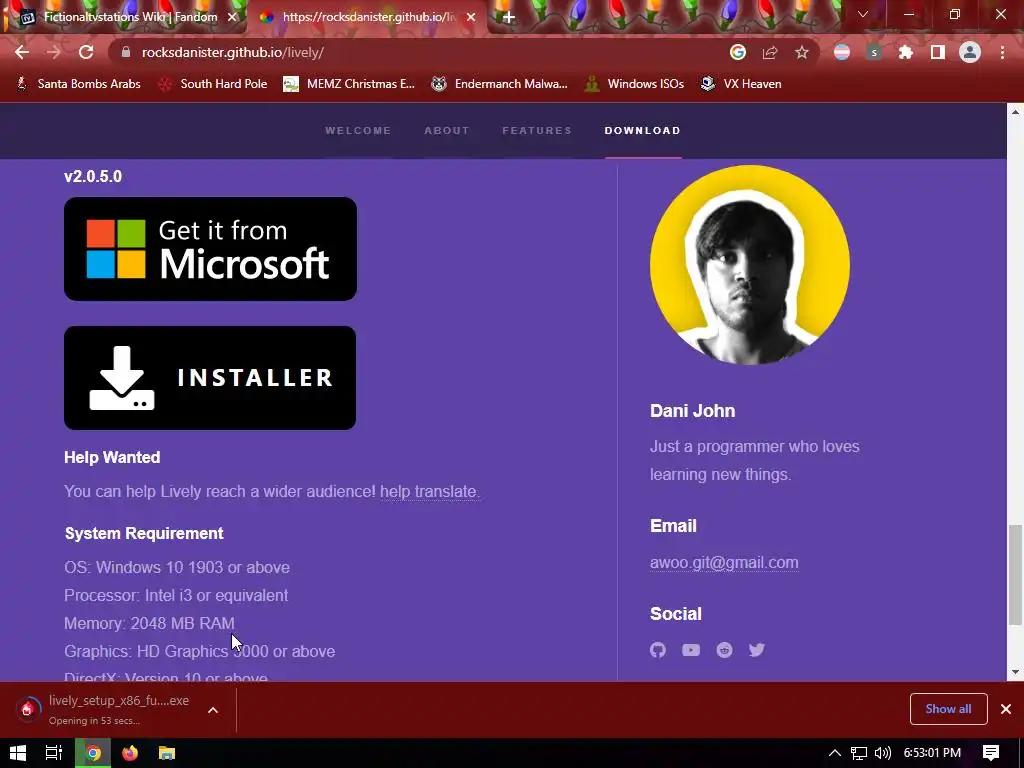Open the GitHub social icon

point(658,650)
